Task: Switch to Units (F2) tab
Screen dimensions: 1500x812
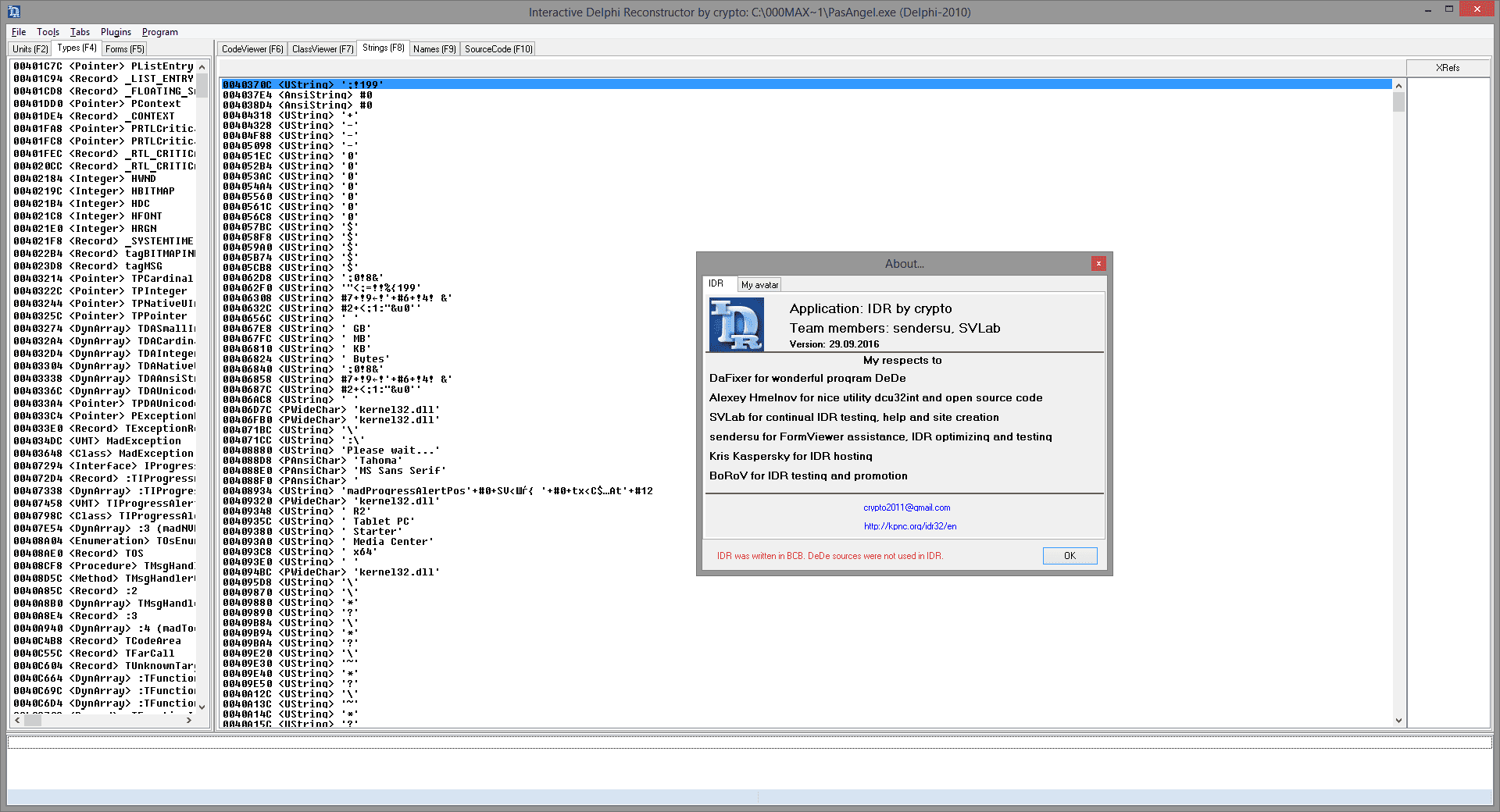Action: [30, 49]
